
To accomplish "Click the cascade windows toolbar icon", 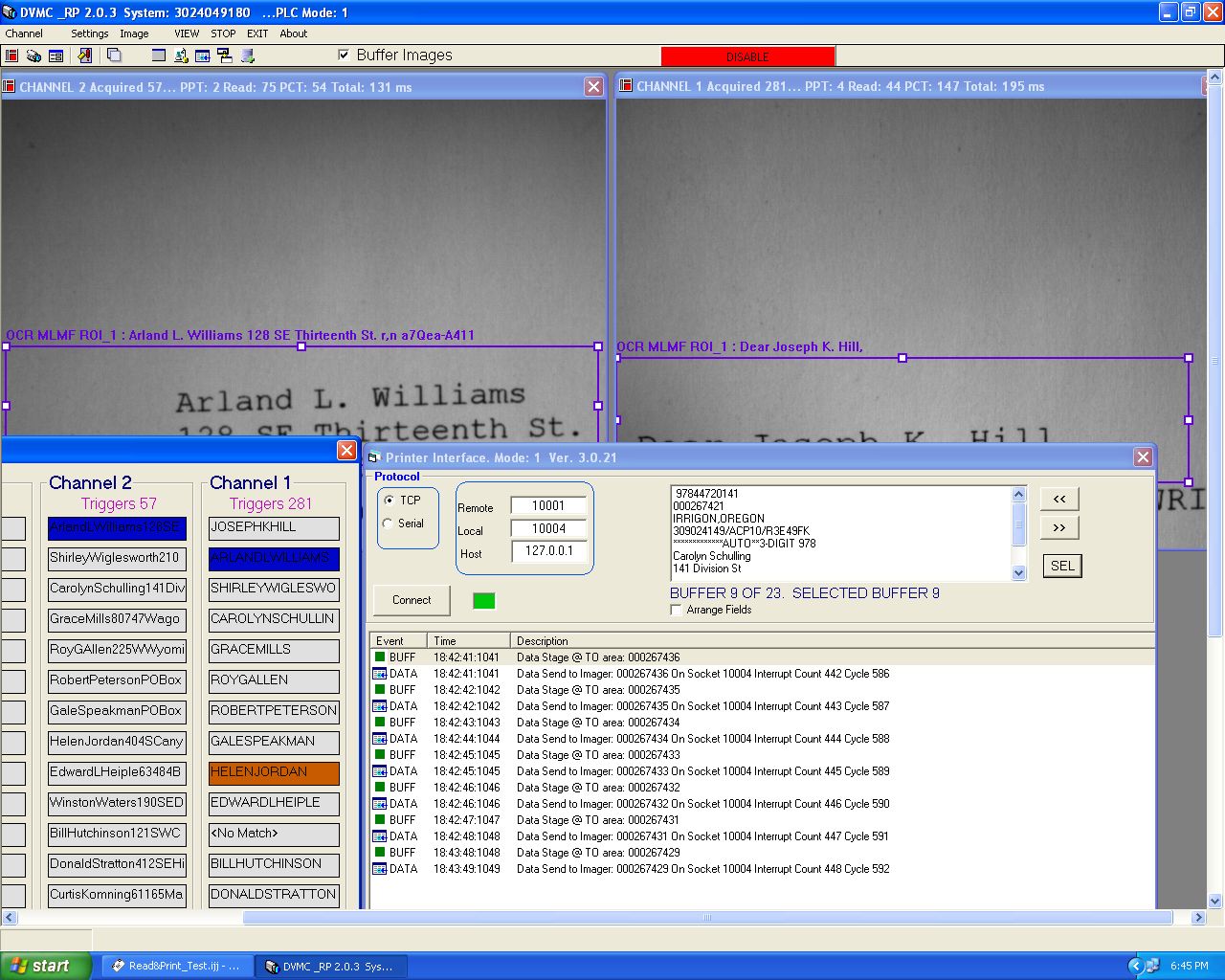I will pyautogui.click(x=114, y=56).
